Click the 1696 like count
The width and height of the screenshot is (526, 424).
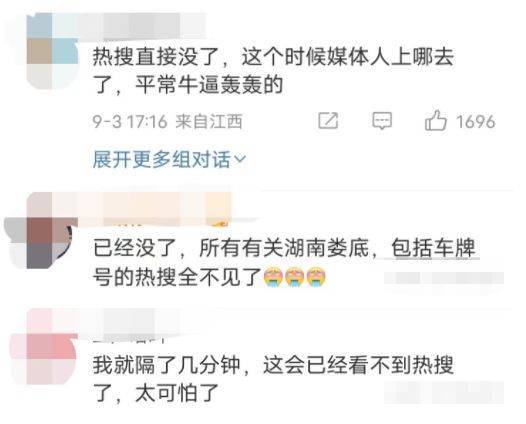pos(475,121)
